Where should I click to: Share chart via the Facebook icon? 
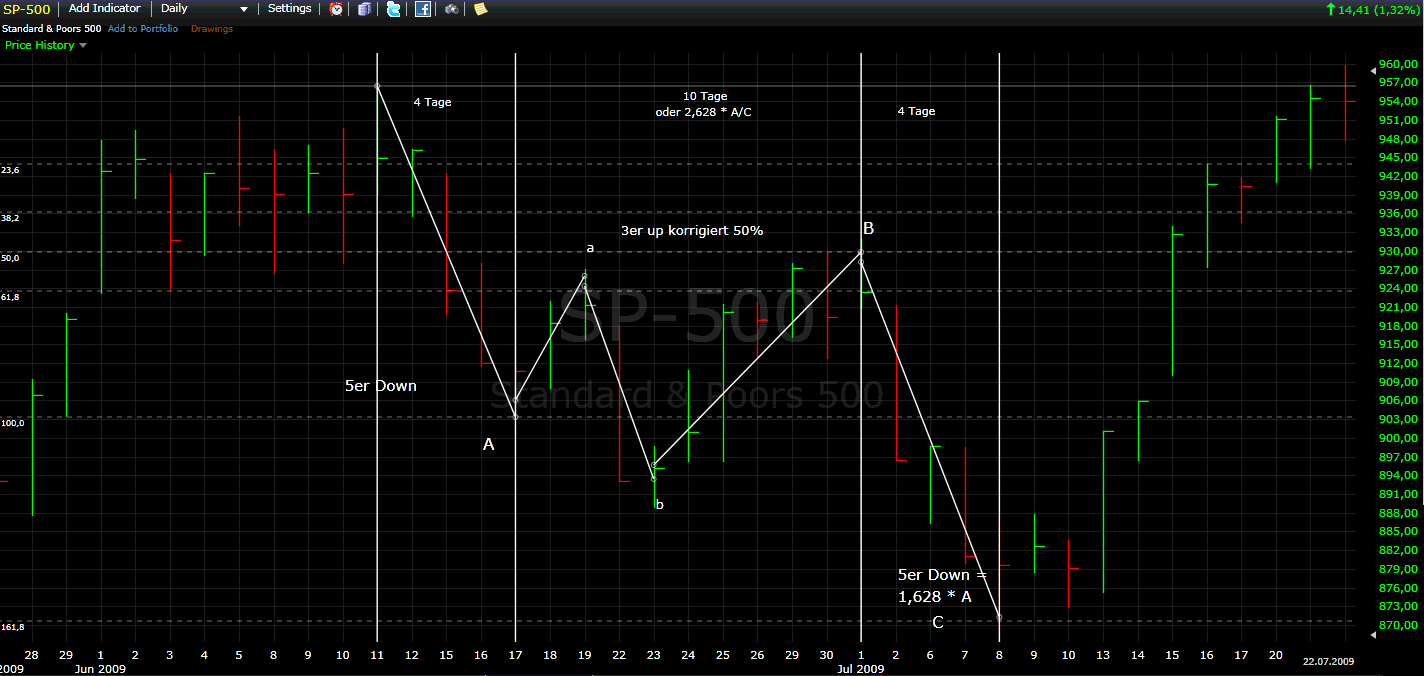[423, 9]
